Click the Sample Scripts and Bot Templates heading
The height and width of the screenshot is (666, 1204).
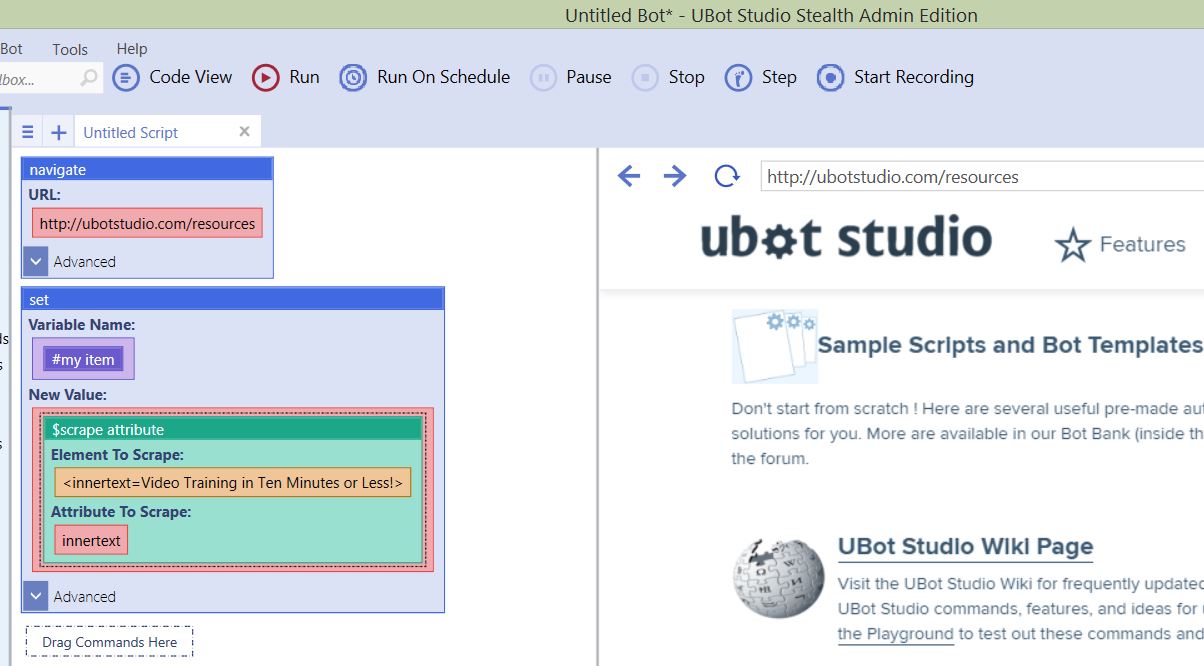[1009, 345]
